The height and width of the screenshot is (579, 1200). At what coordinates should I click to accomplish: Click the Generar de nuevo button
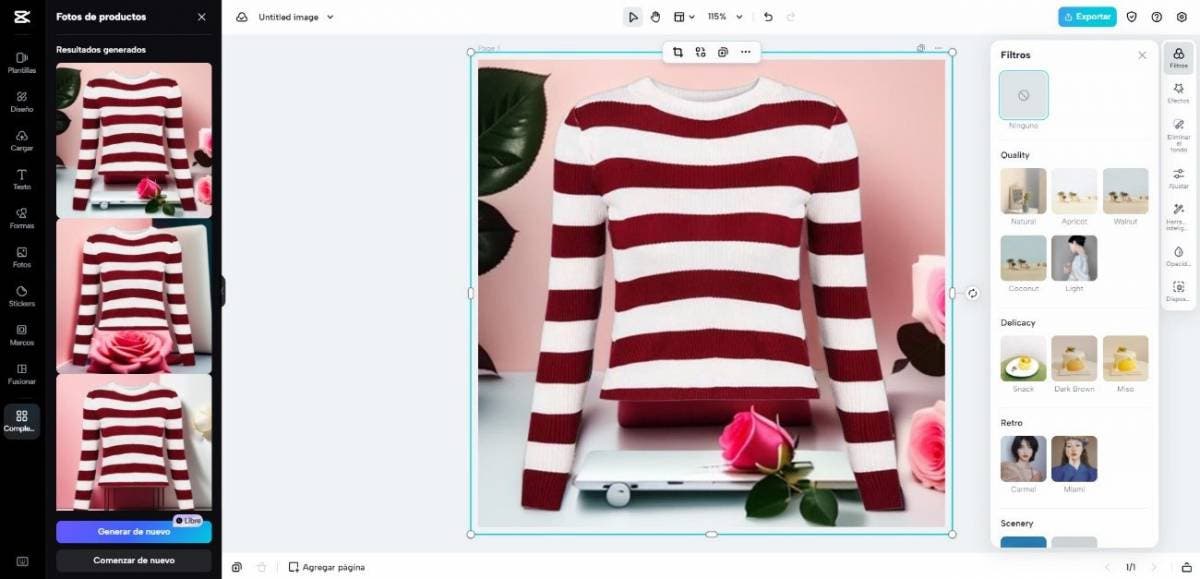pos(133,531)
